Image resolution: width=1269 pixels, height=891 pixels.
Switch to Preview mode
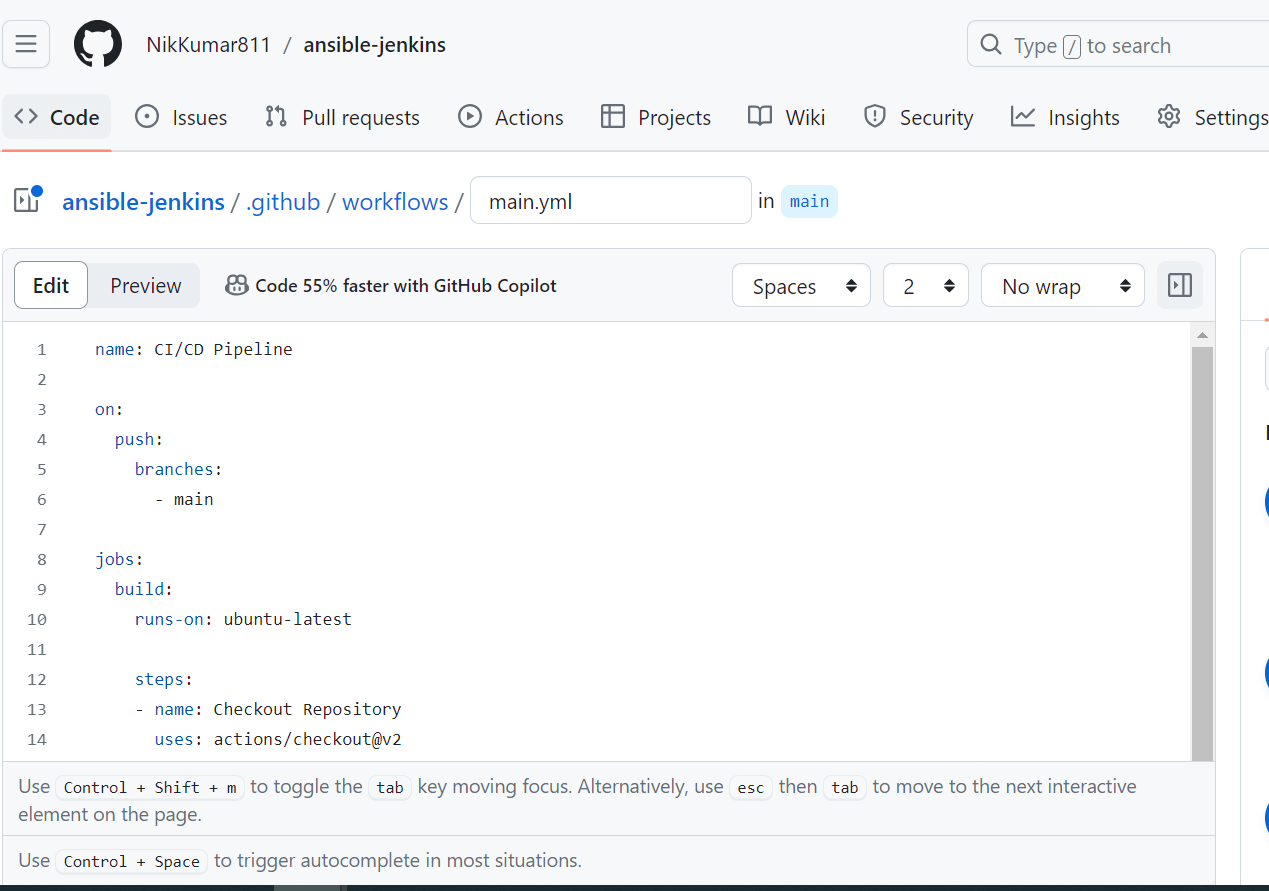coord(145,286)
